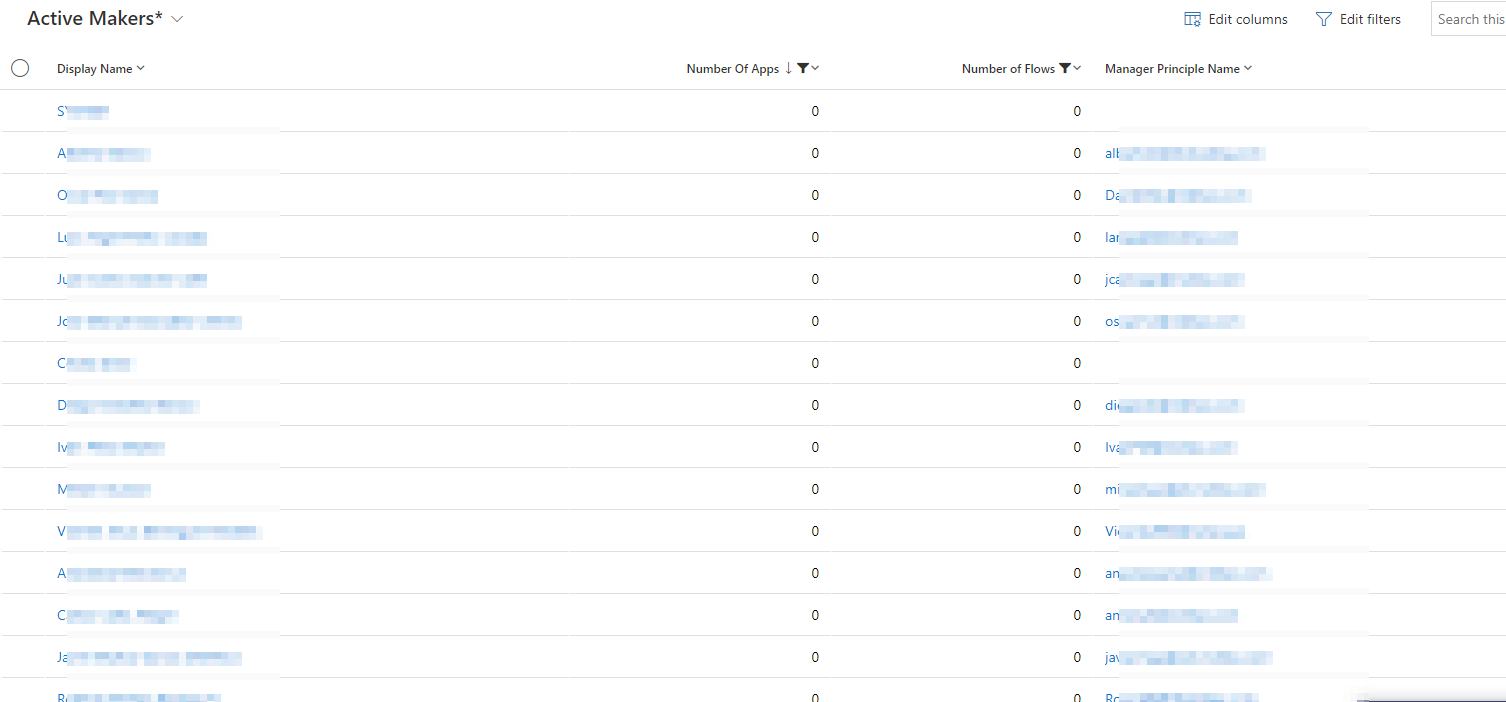Open the Active Makers view switcher chevron
This screenshot has height=702, width=1506.
click(177, 18)
